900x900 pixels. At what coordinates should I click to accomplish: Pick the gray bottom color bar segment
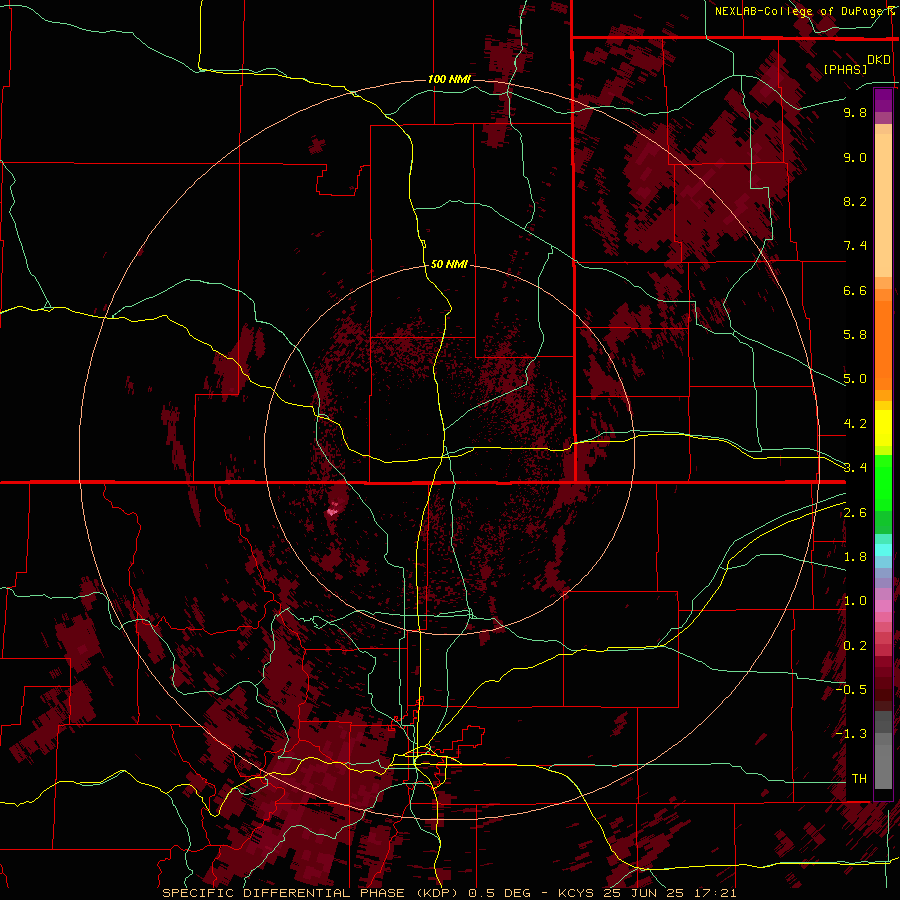point(883,761)
